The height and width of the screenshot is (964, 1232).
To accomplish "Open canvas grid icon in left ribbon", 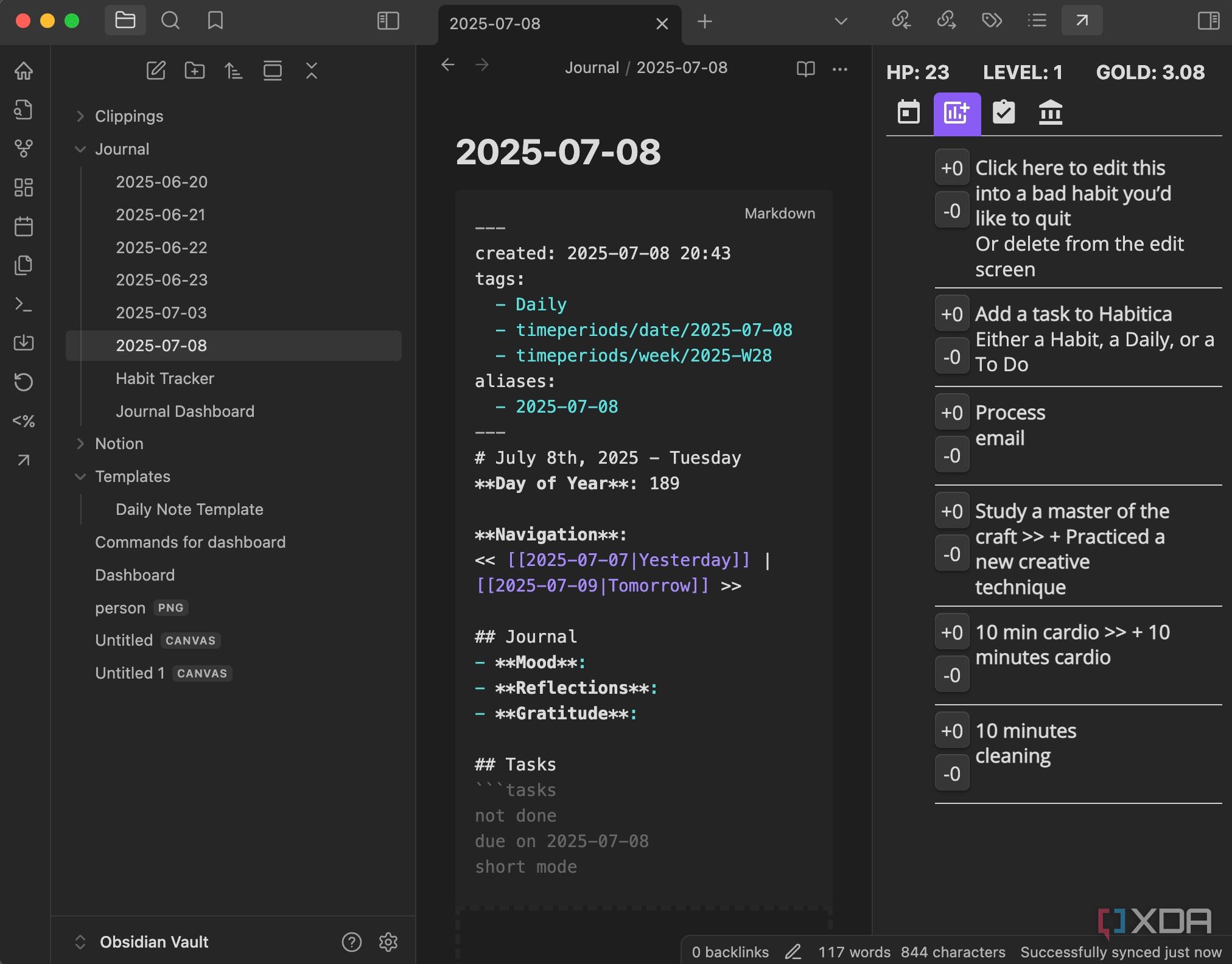I will tap(24, 187).
